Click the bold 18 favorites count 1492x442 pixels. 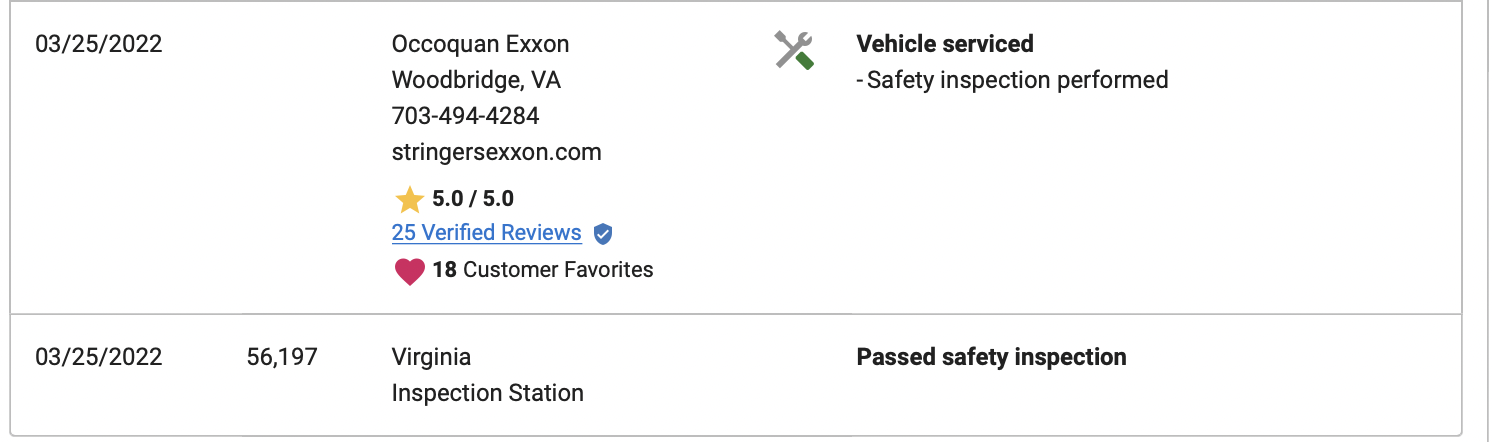tap(445, 270)
